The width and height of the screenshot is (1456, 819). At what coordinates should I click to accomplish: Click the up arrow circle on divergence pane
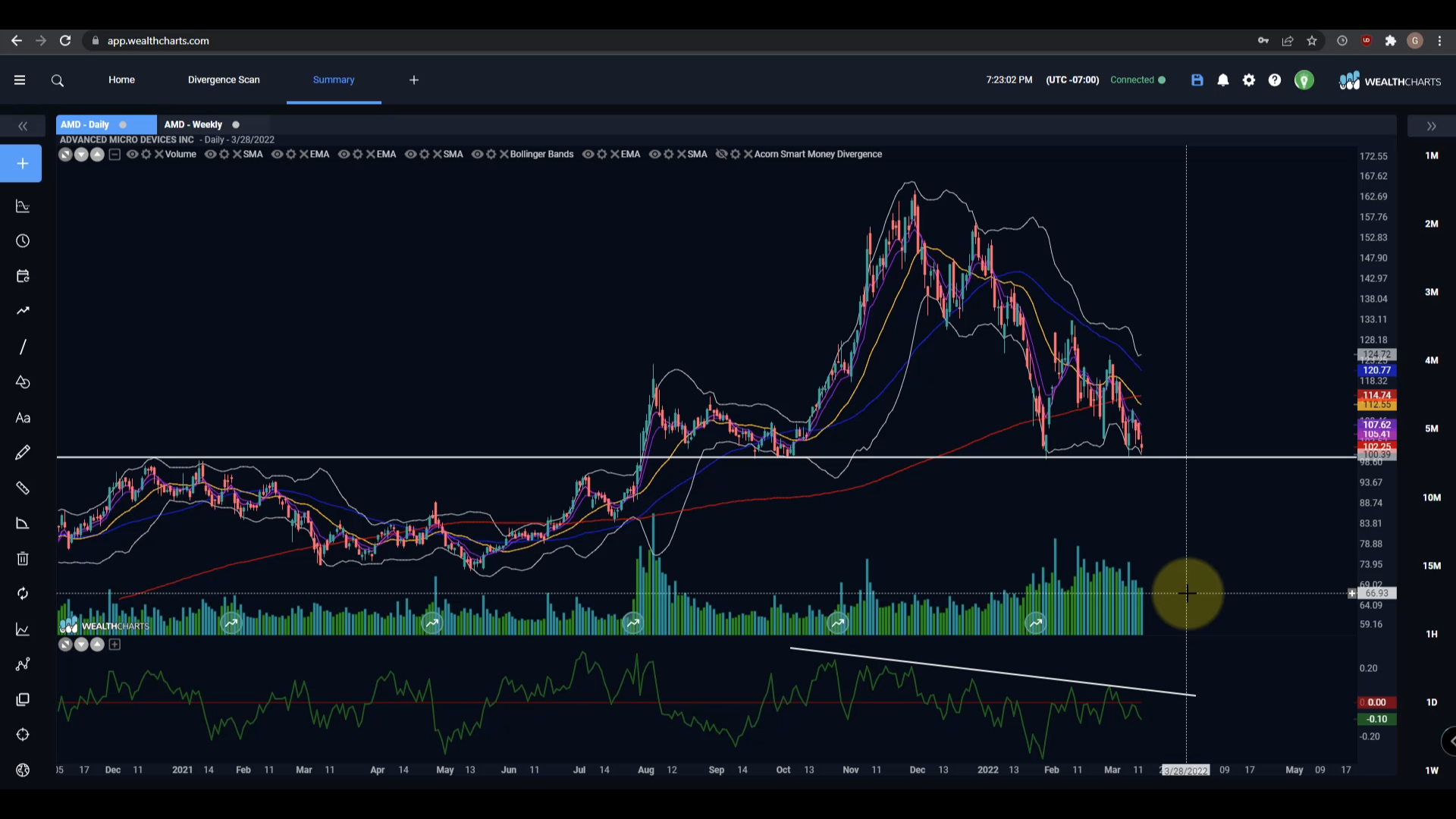tap(97, 645)
